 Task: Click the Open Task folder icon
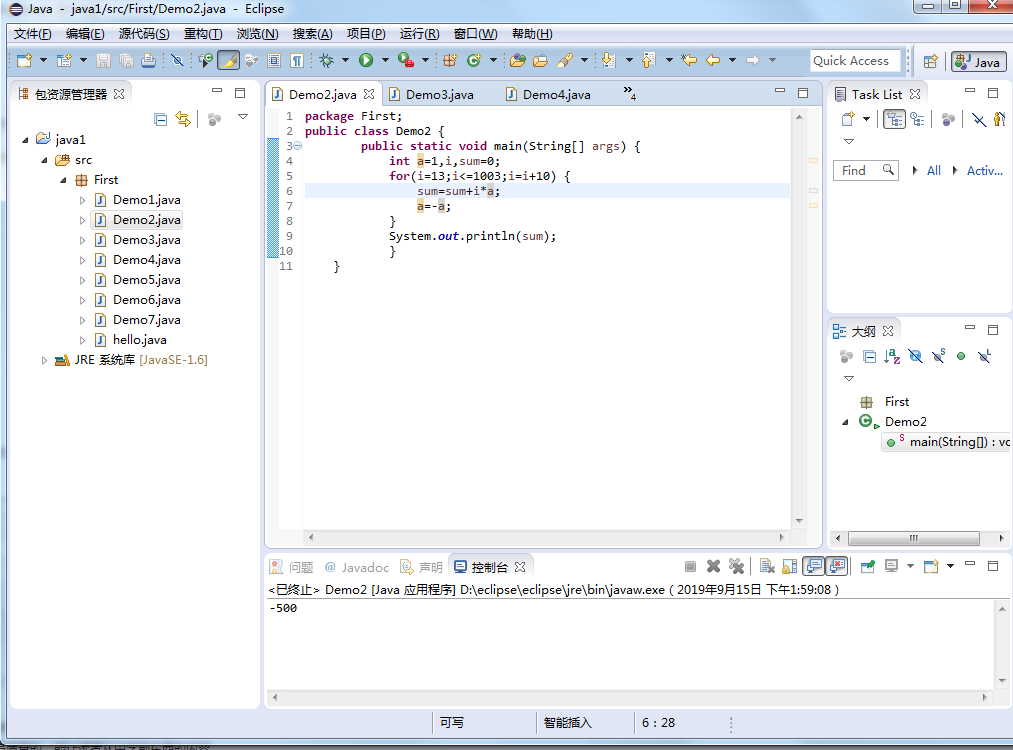pos(540,60)
